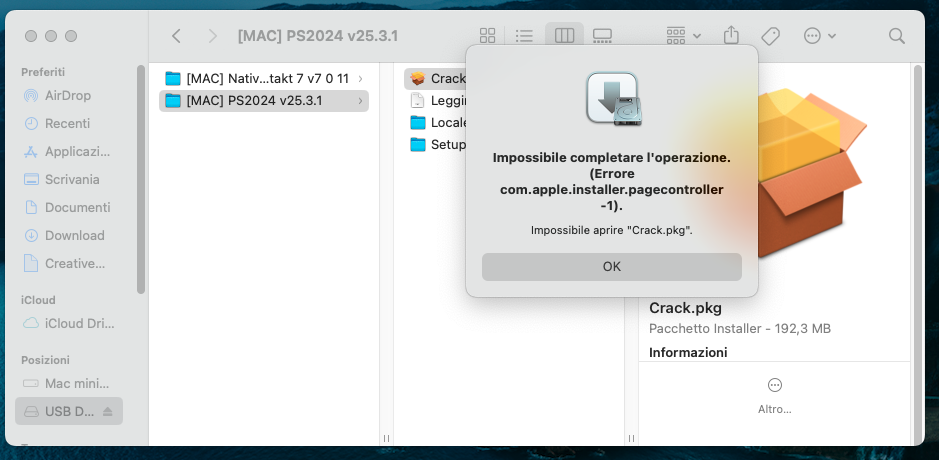The height and width of the screenshot is (460, 939).
Task: Open the ellipsis action menu
Action: coord(819,36)
